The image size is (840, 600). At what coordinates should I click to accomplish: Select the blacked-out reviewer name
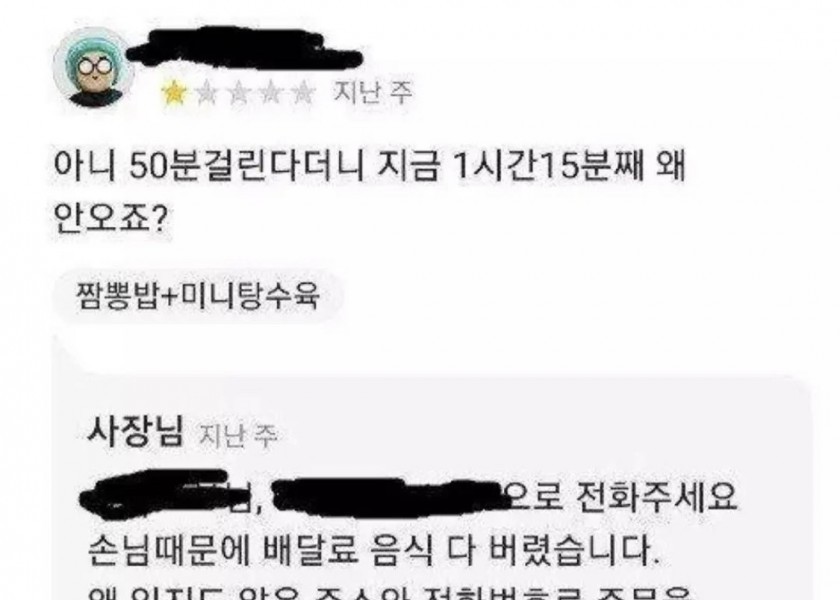(x=244, y=49)
